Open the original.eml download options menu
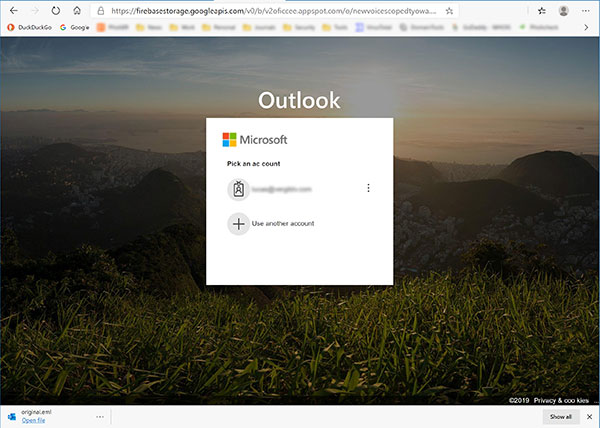Screen dimensions: 600x428 [100, 417]
